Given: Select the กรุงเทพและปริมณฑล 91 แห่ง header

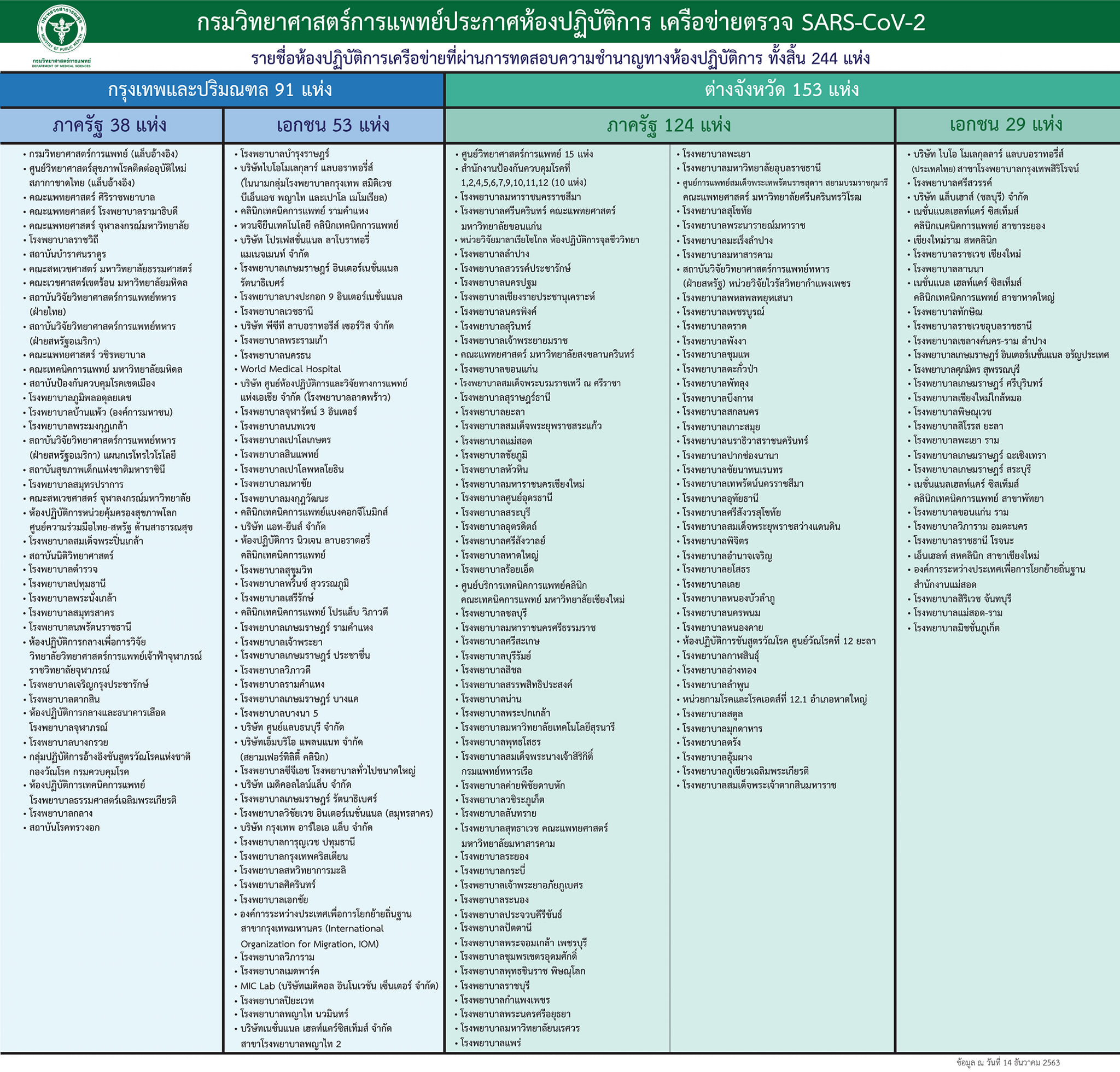Looking at the screenshot, I should tap(220, 90).
